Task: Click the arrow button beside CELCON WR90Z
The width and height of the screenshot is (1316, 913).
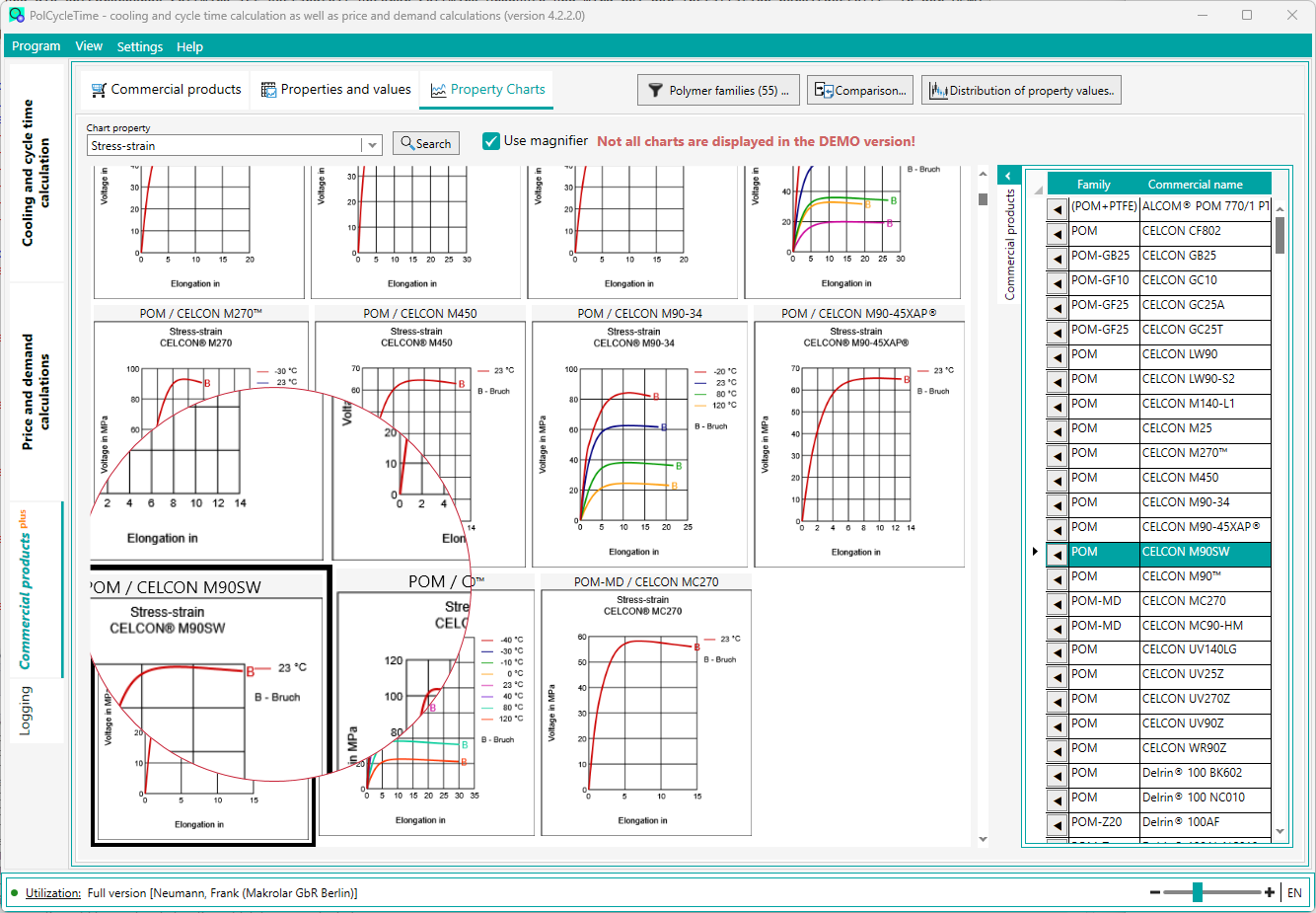Action: pos(1058,751)
